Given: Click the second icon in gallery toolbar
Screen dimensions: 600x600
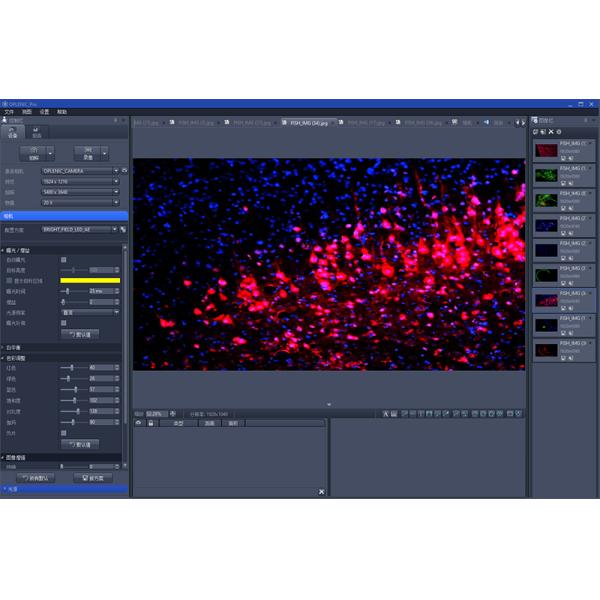Looking at the screenshot, I should point(543,132).
